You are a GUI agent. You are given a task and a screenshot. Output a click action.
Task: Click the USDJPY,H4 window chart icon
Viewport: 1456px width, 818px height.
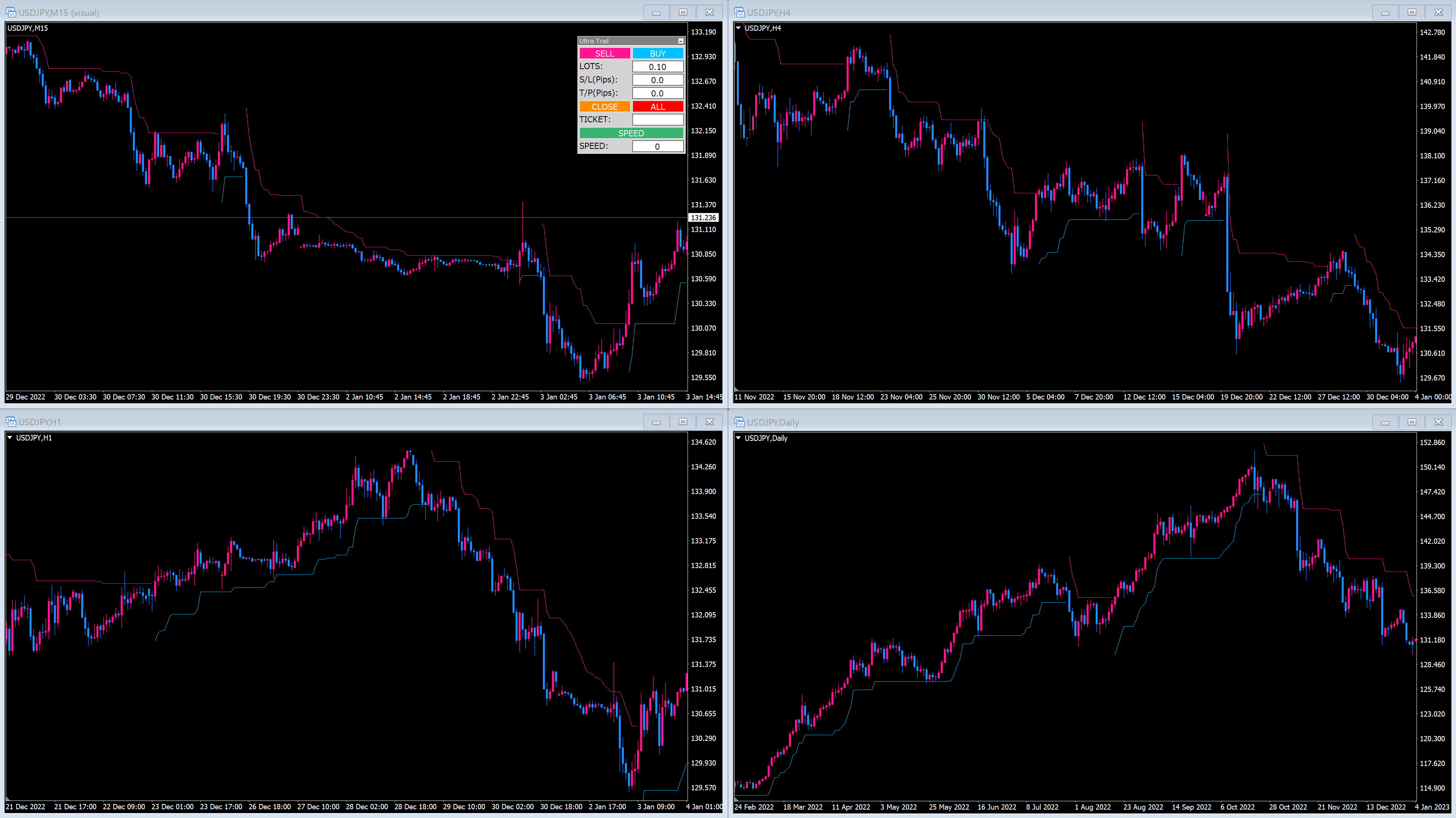pyautogui.click(x=739, y=13)
